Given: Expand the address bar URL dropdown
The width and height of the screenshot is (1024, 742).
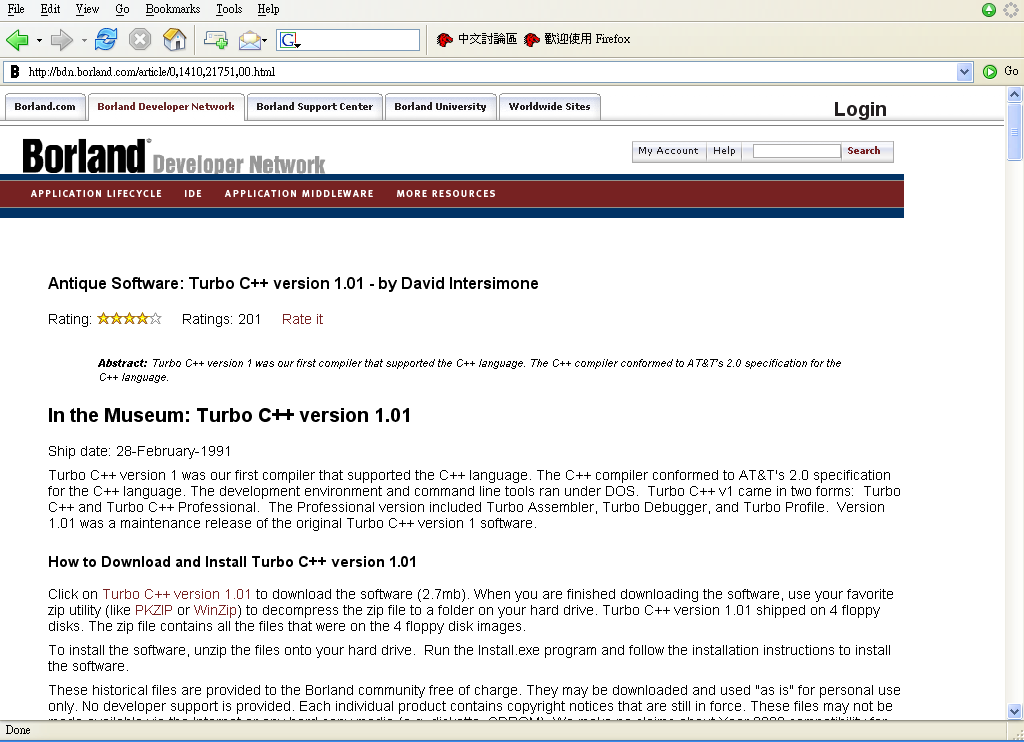Looking at the screenshot, I should point(965,72).
